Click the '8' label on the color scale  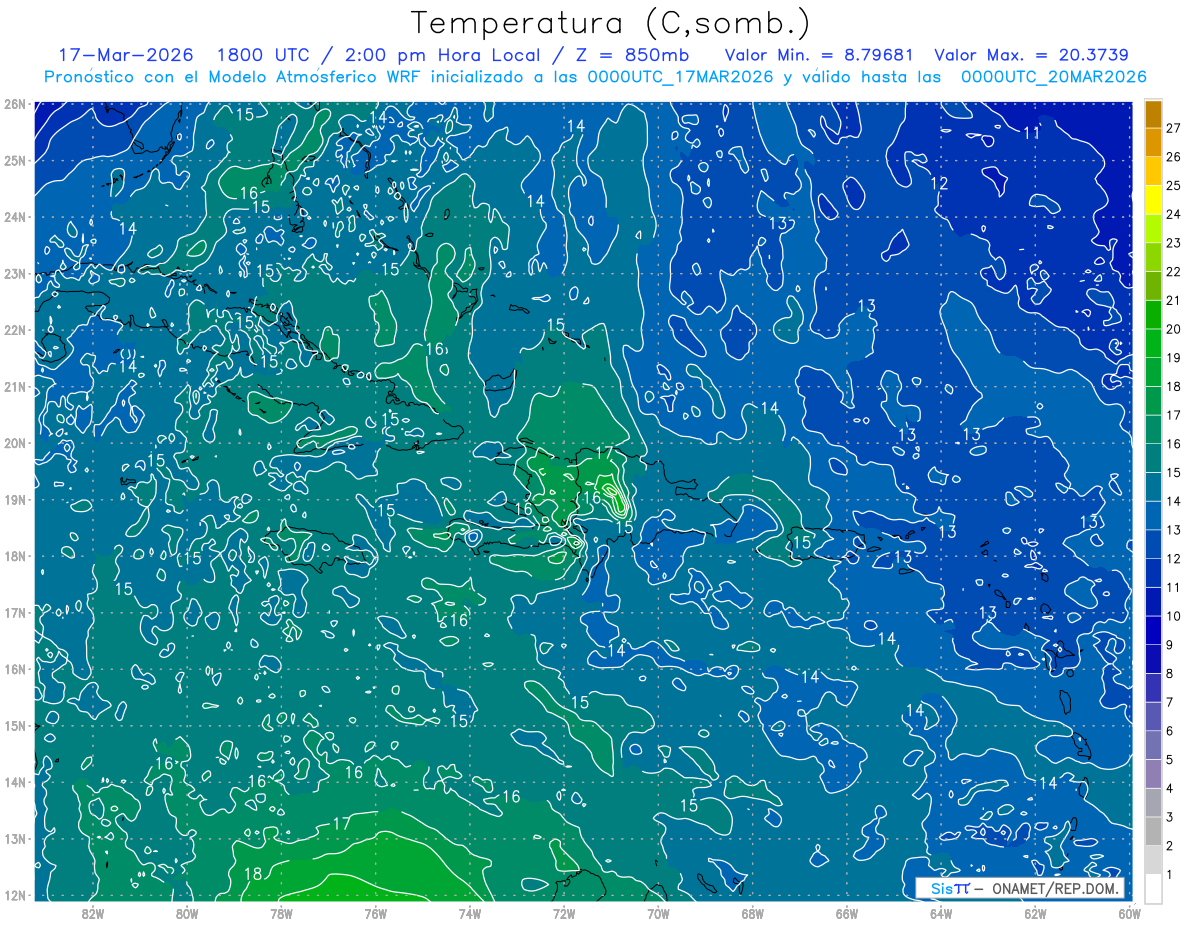pos(1169,674)
